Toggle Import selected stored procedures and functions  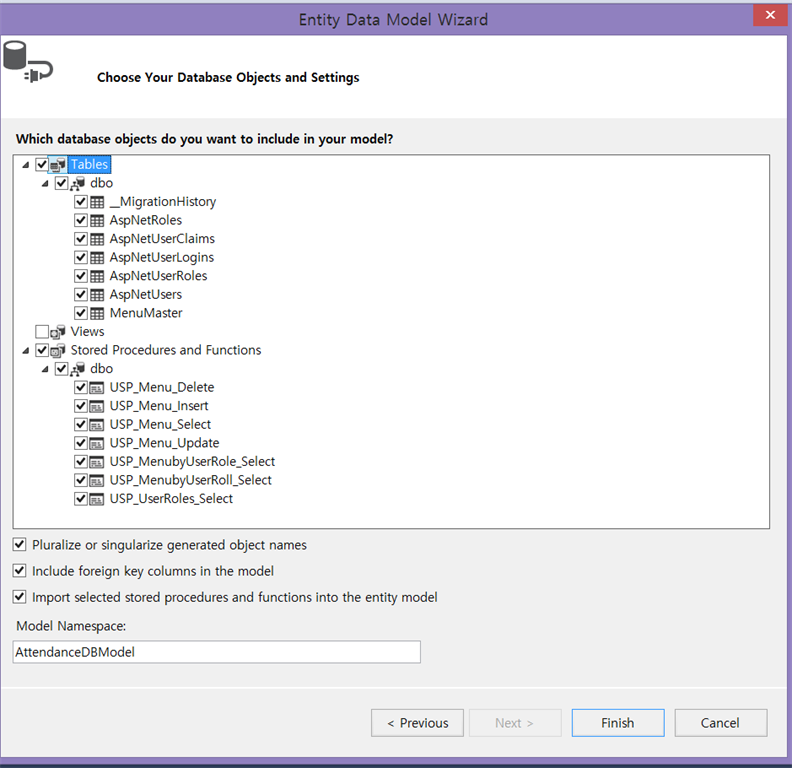19,597
